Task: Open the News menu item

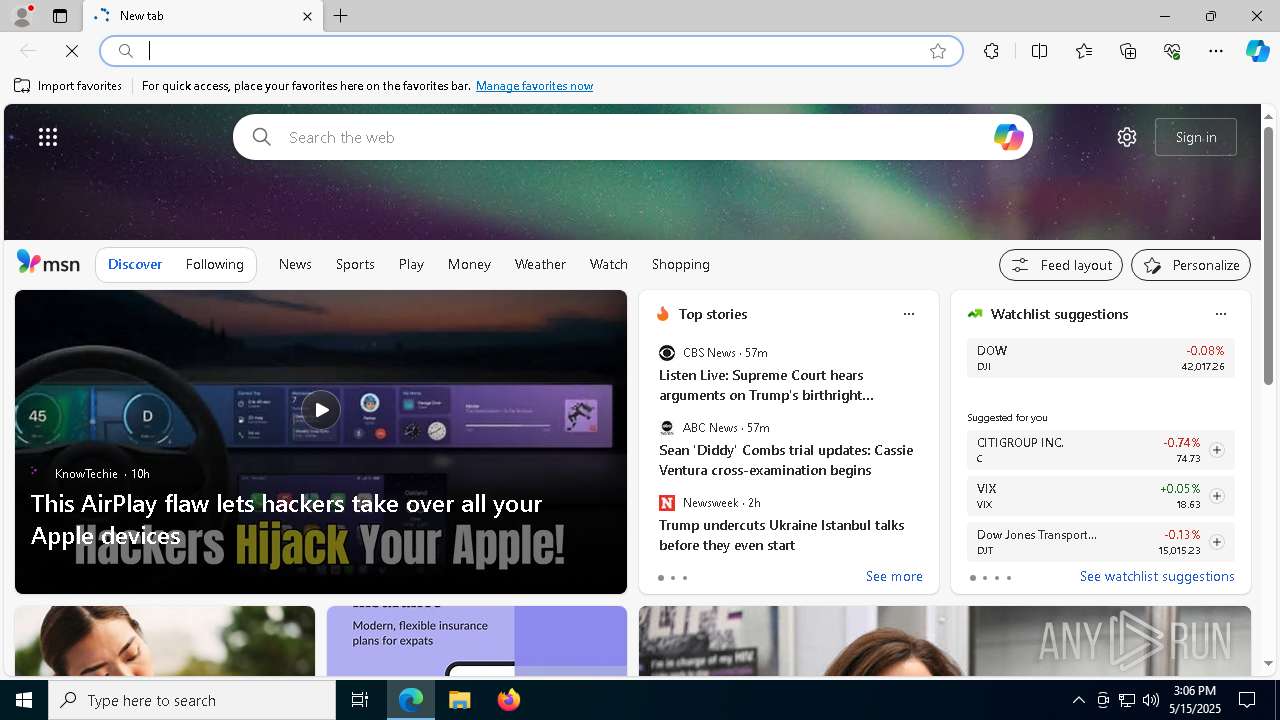Action: coord(295,264)
